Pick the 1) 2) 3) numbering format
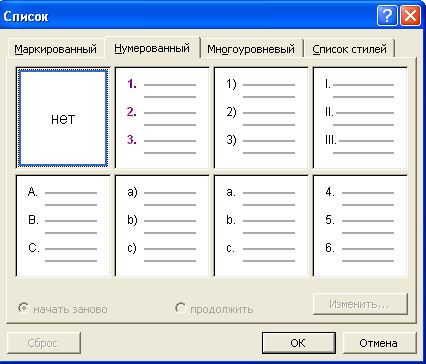Image resolution: width=426 pixels, height=364 pixels. click(x=261, y=118)
